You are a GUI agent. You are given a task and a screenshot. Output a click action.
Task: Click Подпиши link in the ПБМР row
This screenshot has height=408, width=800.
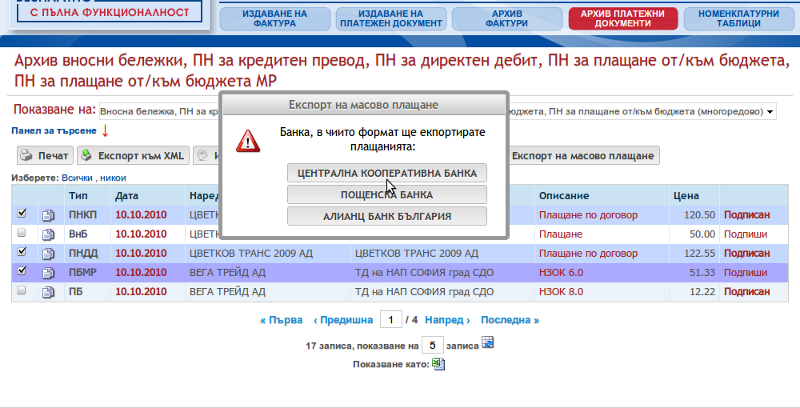click(745, 273)
